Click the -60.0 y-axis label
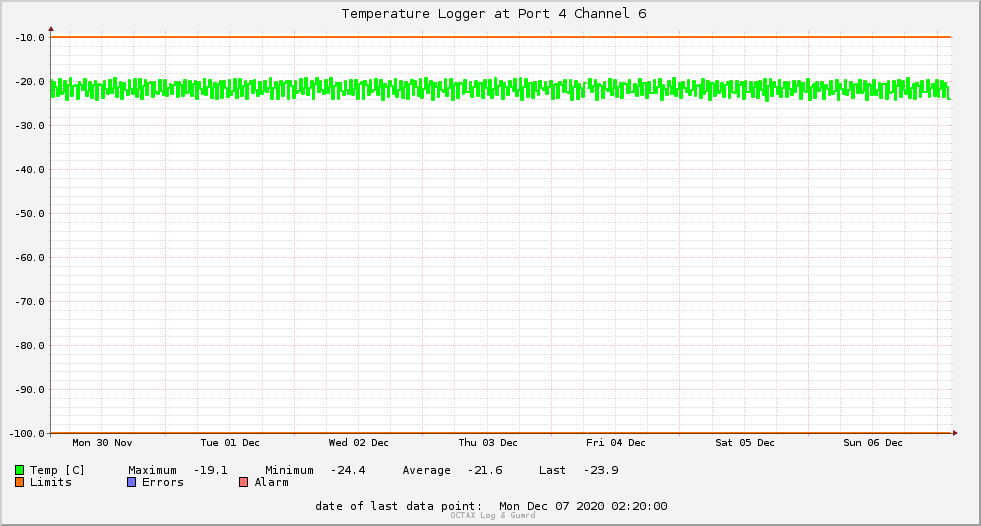The height and width of the screenshot is (526, 981). click(x=30, y=258)
